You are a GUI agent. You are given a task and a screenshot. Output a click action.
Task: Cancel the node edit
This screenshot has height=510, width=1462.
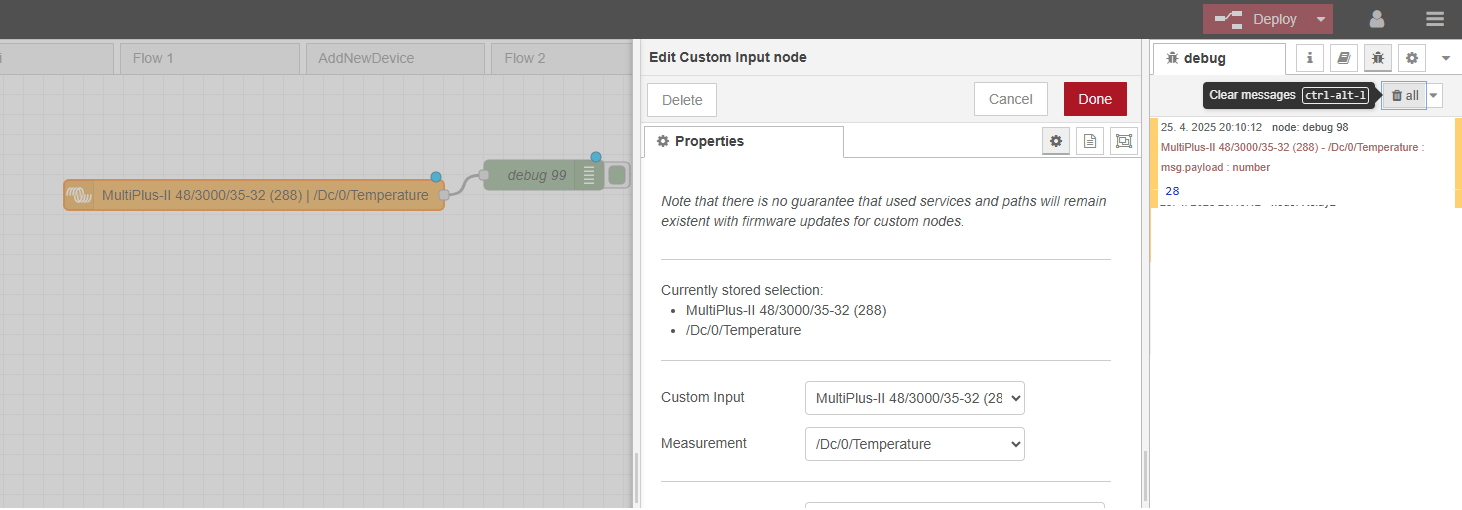1010,99
